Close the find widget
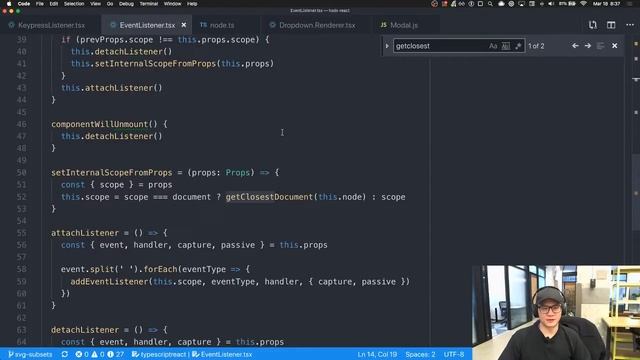 tap(615, 46)
